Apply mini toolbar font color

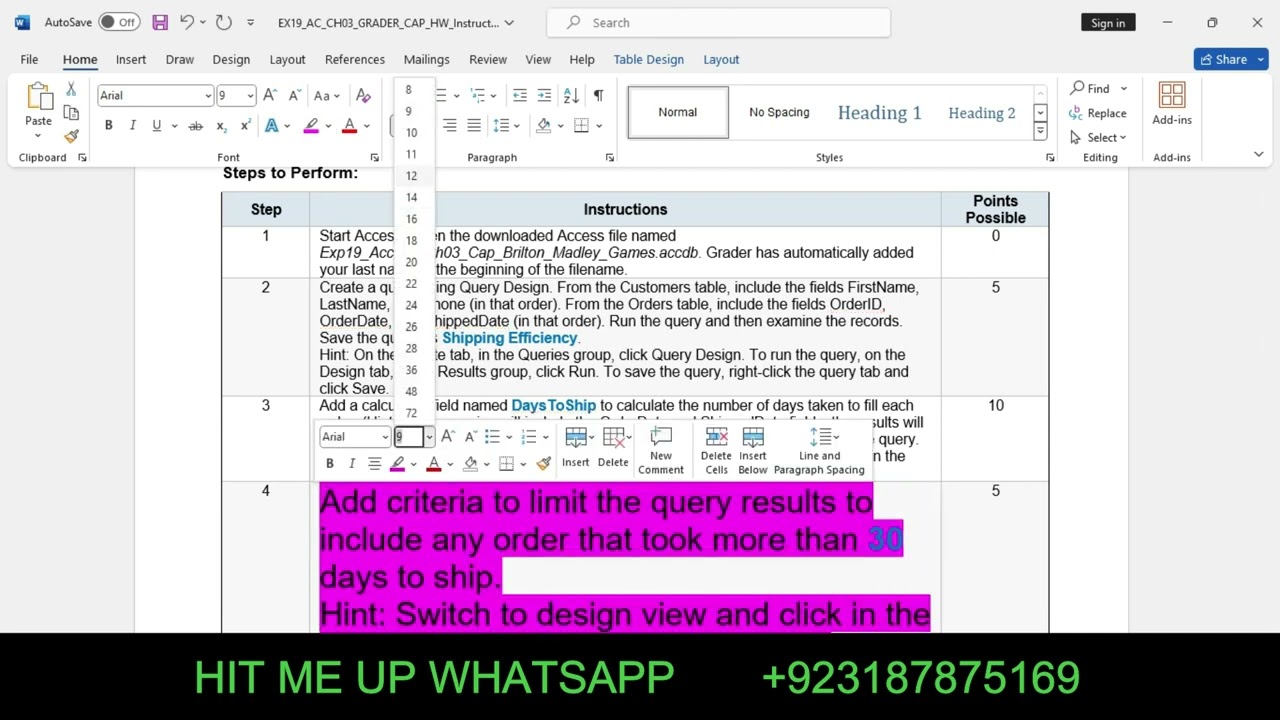[433, 463]
